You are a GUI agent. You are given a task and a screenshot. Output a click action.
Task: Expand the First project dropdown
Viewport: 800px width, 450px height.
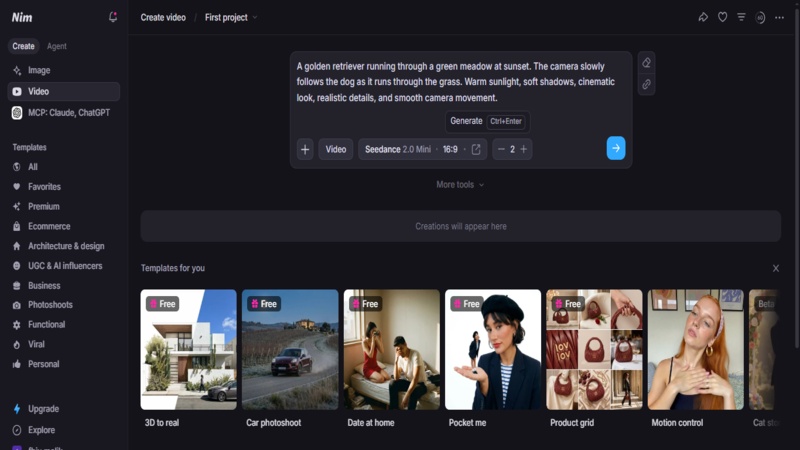[231, 17]
